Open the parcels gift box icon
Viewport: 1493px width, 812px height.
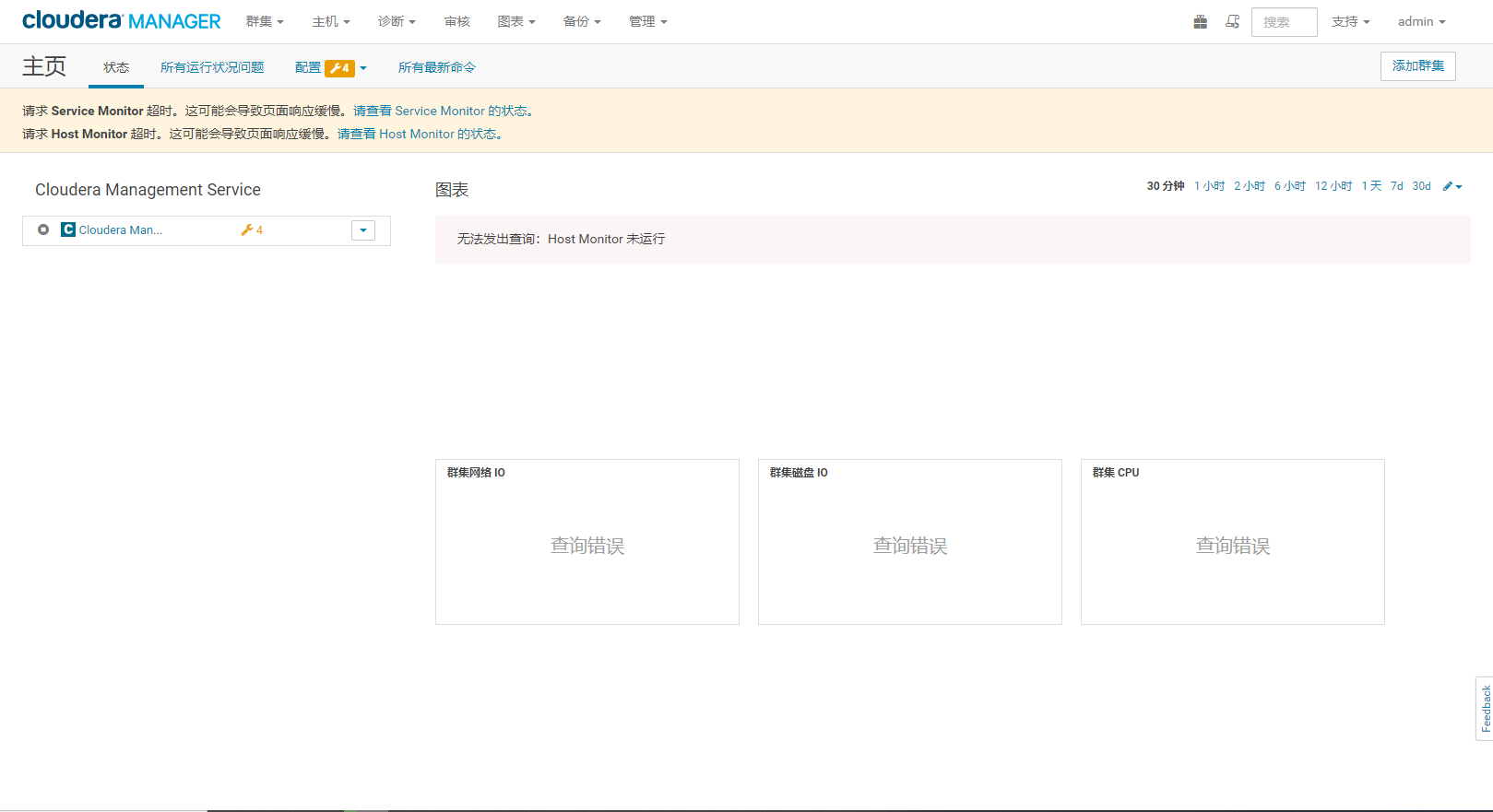(1200, 22)
